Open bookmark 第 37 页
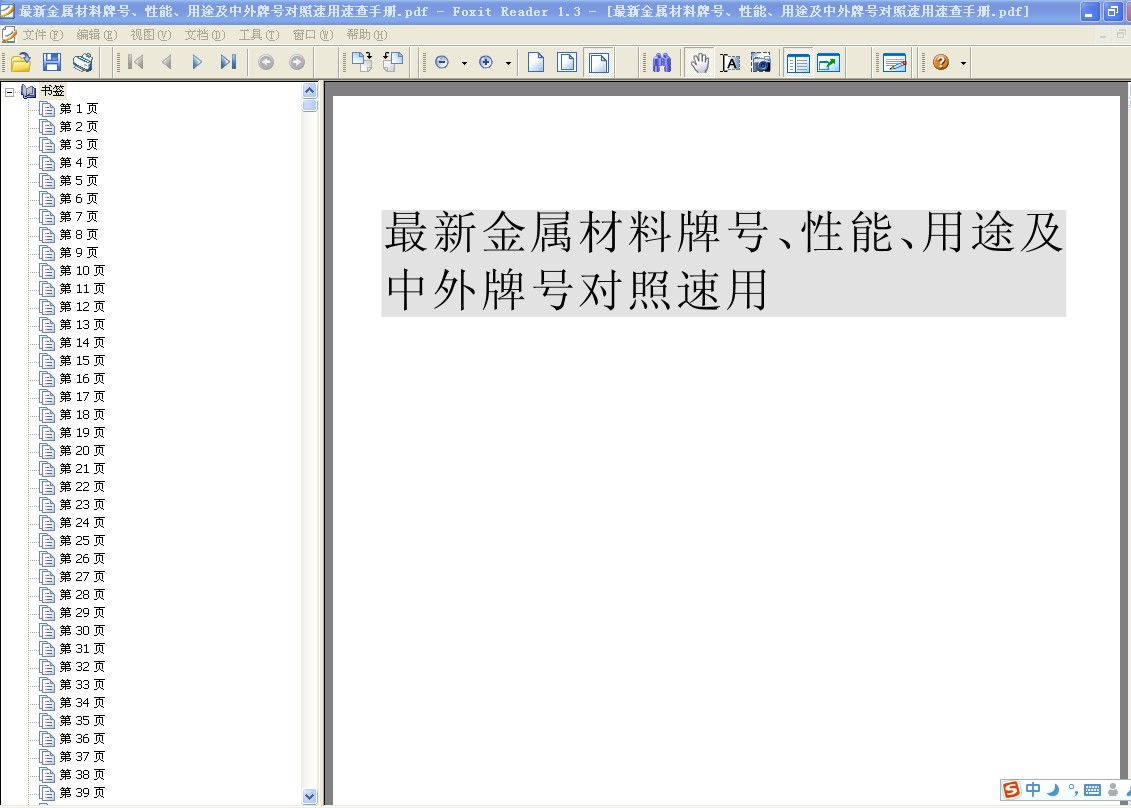The height and width of the screenshot is (808, 1131). 82,757
